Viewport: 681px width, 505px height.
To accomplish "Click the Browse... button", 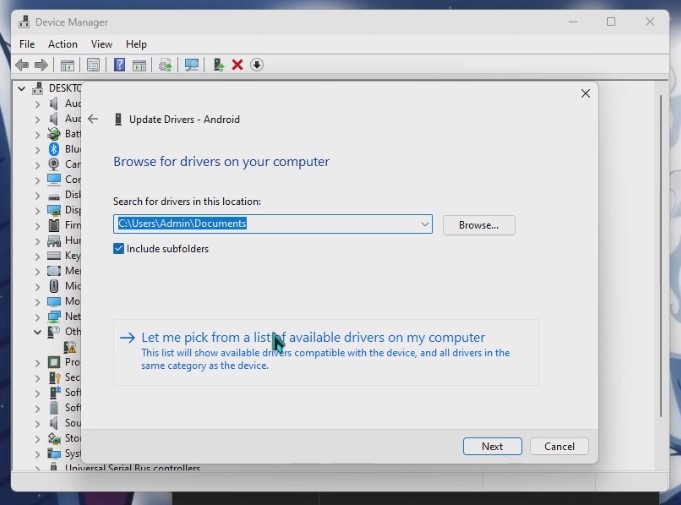I will 478,225.
